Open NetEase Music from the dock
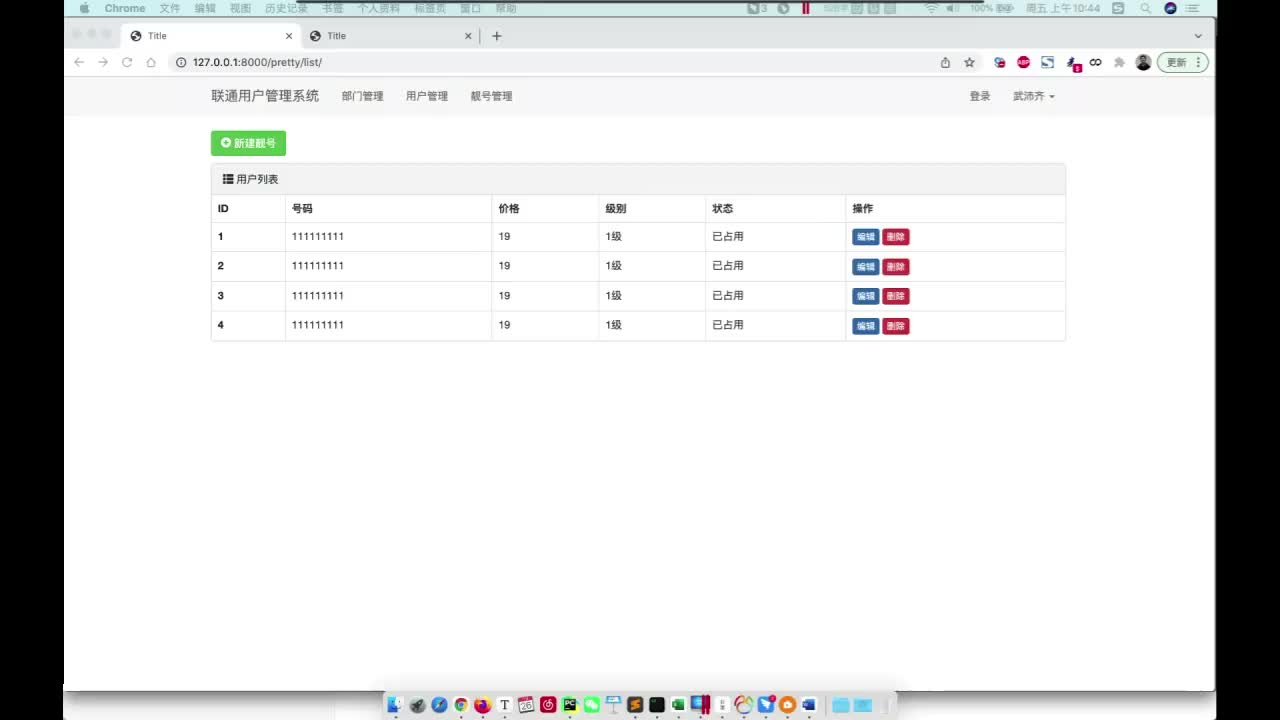 click(x=548, y=705)
